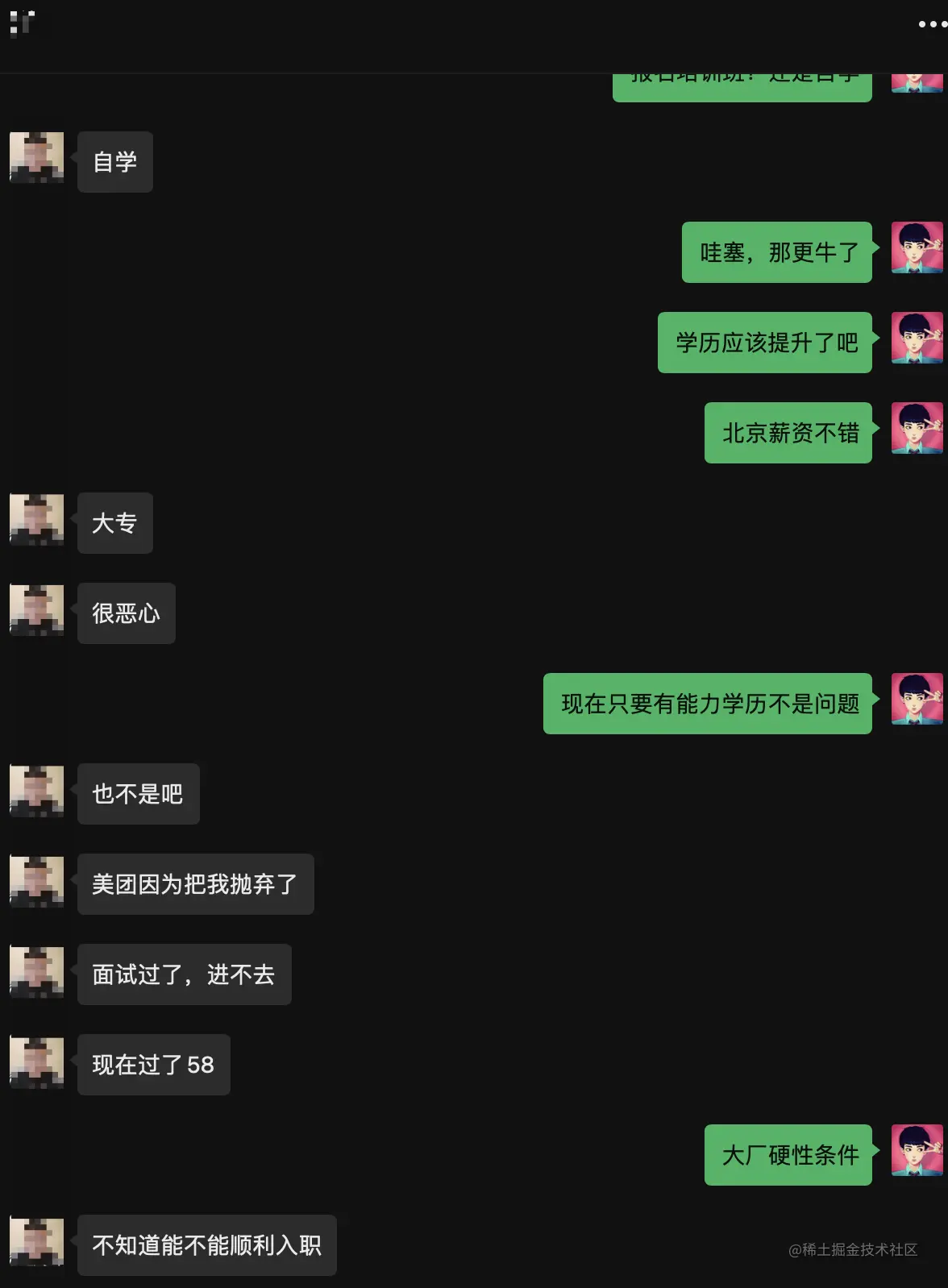The height and width of the screenshot is (1288, 948).
Task: Tap blurred avatar beside "大专" message
Action: click(36, 519)
